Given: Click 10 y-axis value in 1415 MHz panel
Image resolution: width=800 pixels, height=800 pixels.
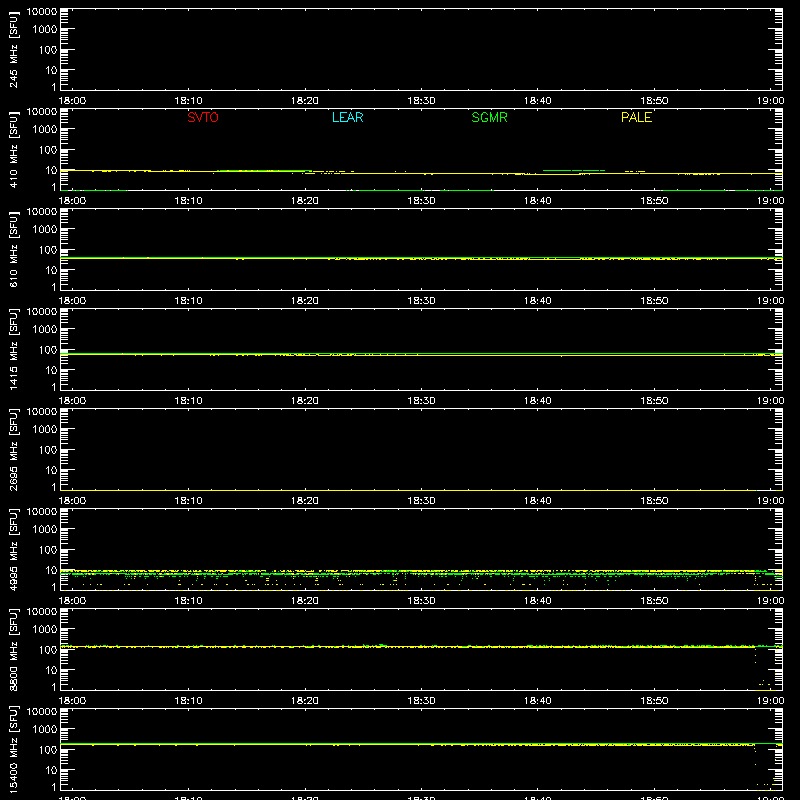Looking at the screenshot, I should tap(51, 370).
